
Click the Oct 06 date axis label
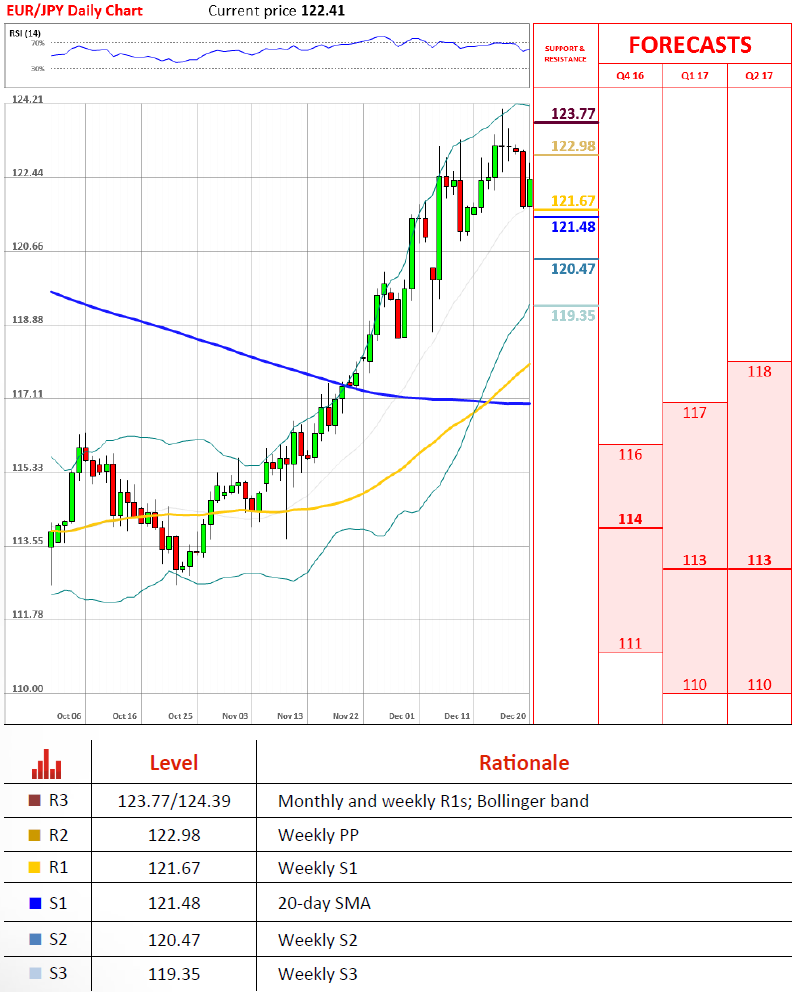pyautogui.click(x=69, y=716)
